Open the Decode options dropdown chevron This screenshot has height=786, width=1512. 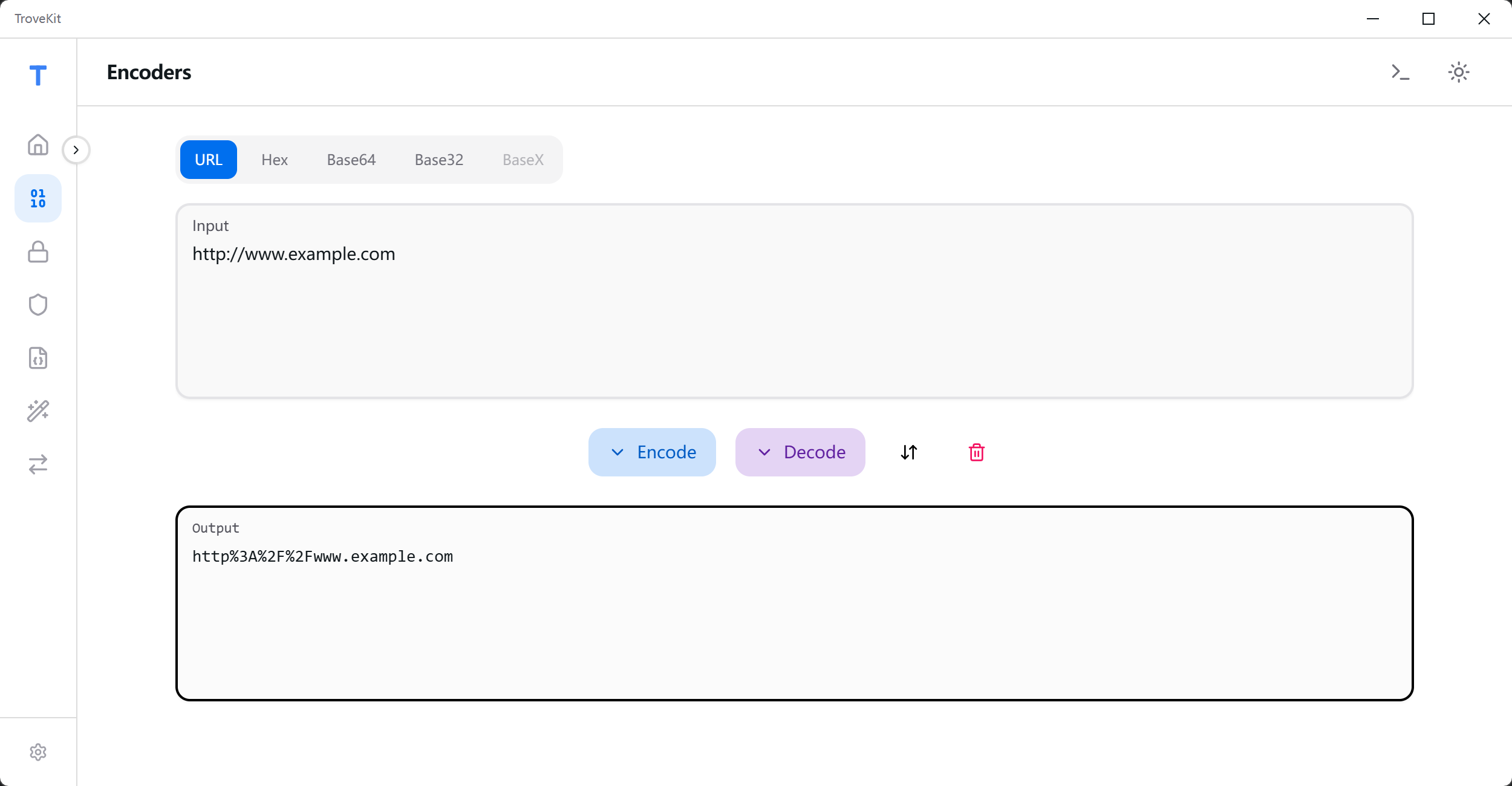[x=764, y=452]
